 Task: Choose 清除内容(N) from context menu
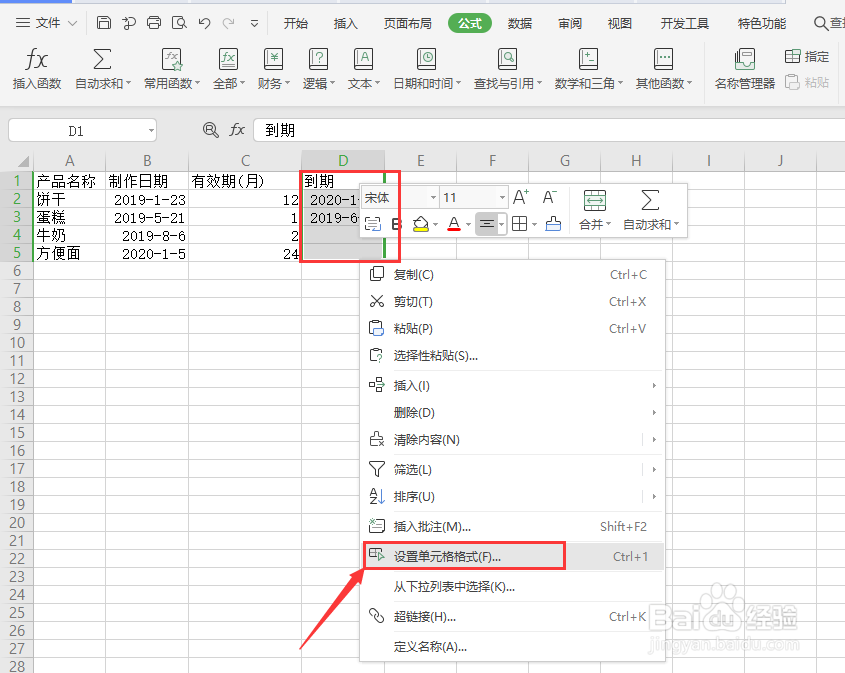click(512, 439)
